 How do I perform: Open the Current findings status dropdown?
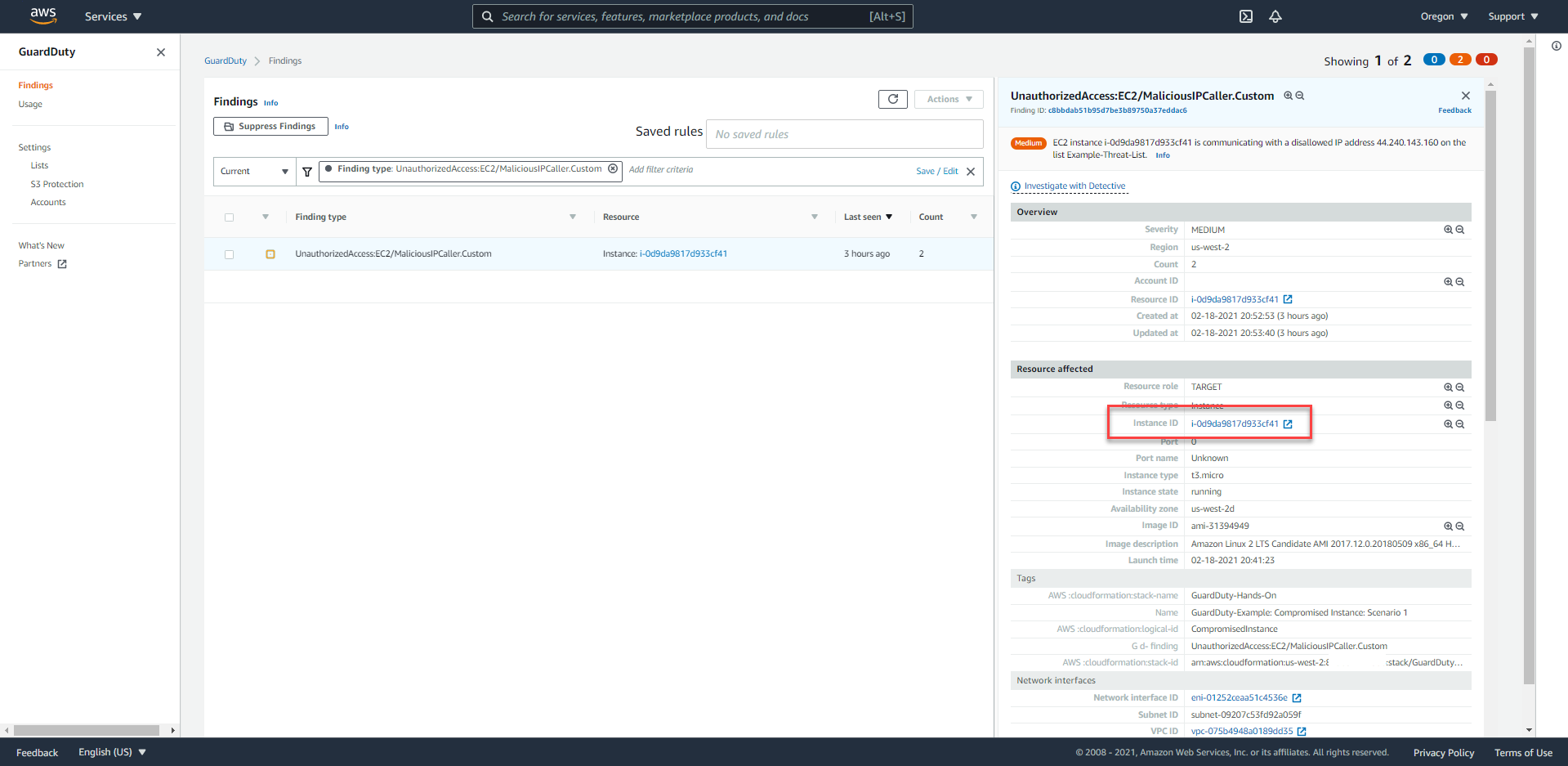click(254, 172)
